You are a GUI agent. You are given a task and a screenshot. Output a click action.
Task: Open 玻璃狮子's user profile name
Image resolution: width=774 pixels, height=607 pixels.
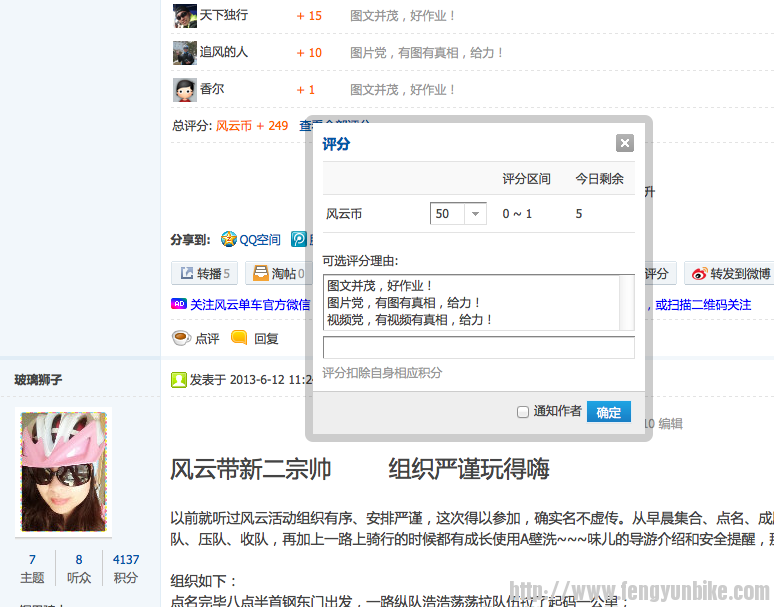pos(38,379)
